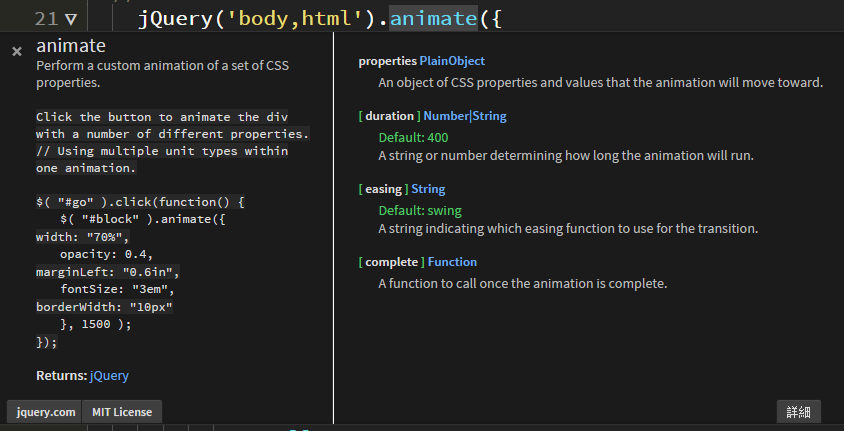
Task: Close the animate documentation panel
Action: coord(16,51)
